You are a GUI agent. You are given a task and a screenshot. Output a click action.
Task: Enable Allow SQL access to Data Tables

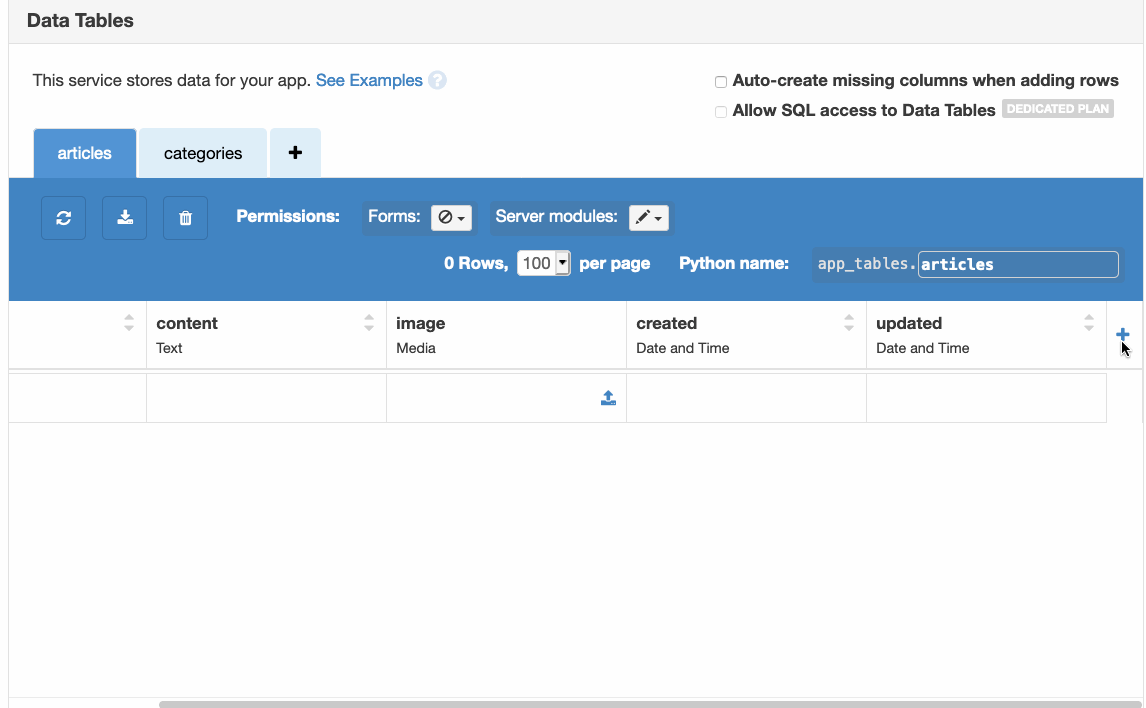721,112
